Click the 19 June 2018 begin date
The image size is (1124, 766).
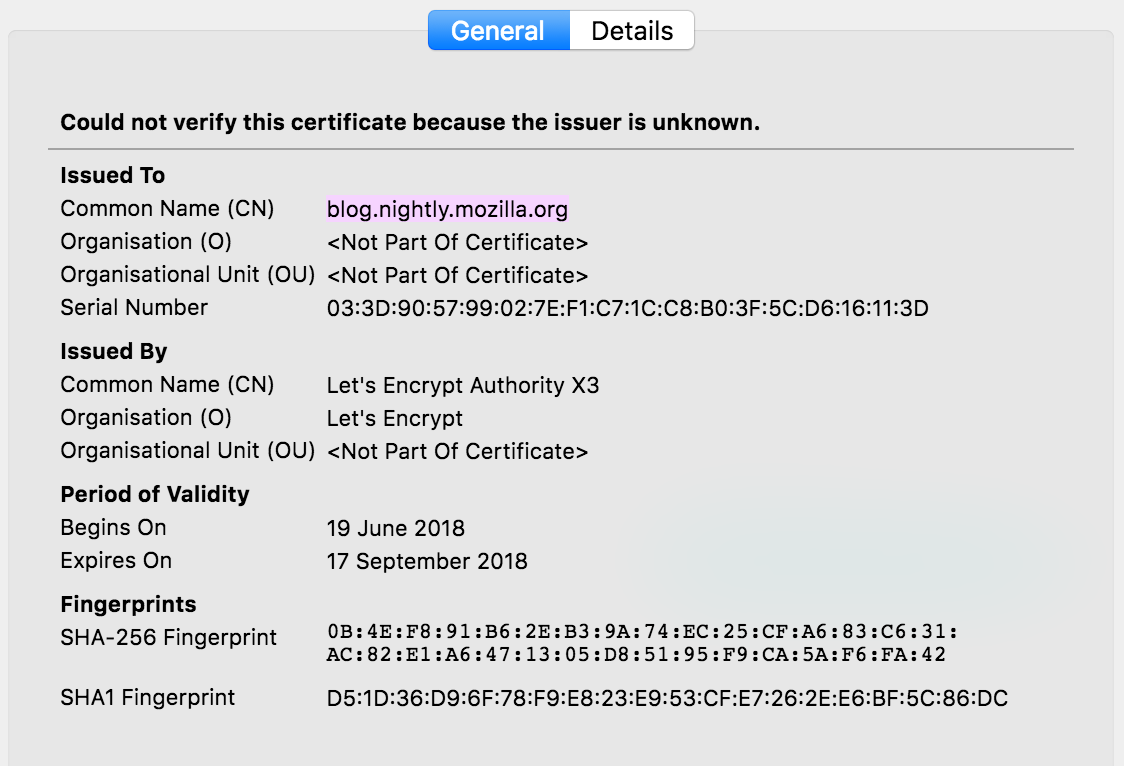click(396, 528)
